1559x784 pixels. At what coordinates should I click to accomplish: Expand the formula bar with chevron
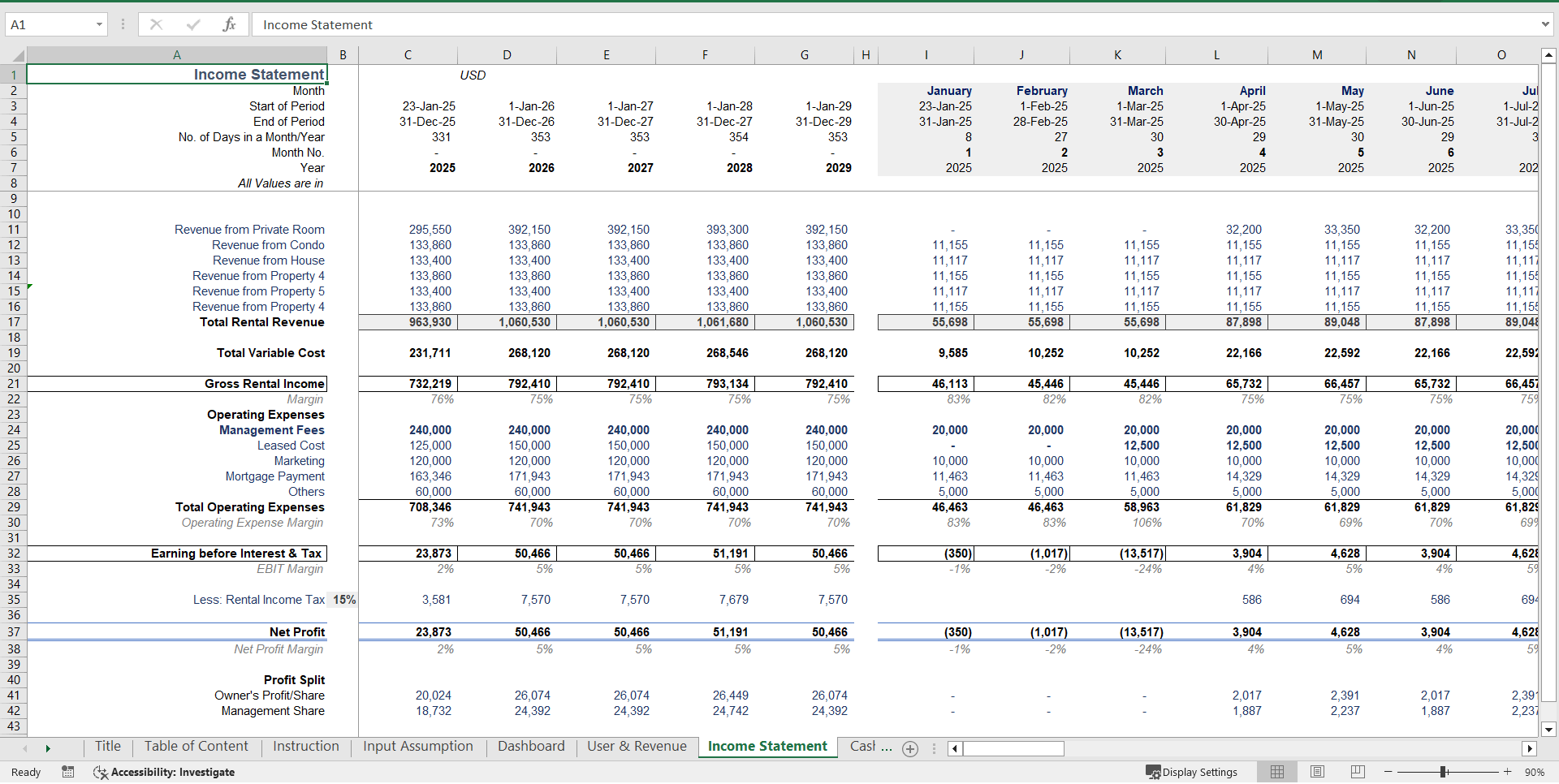click(x=1545, y=24)
